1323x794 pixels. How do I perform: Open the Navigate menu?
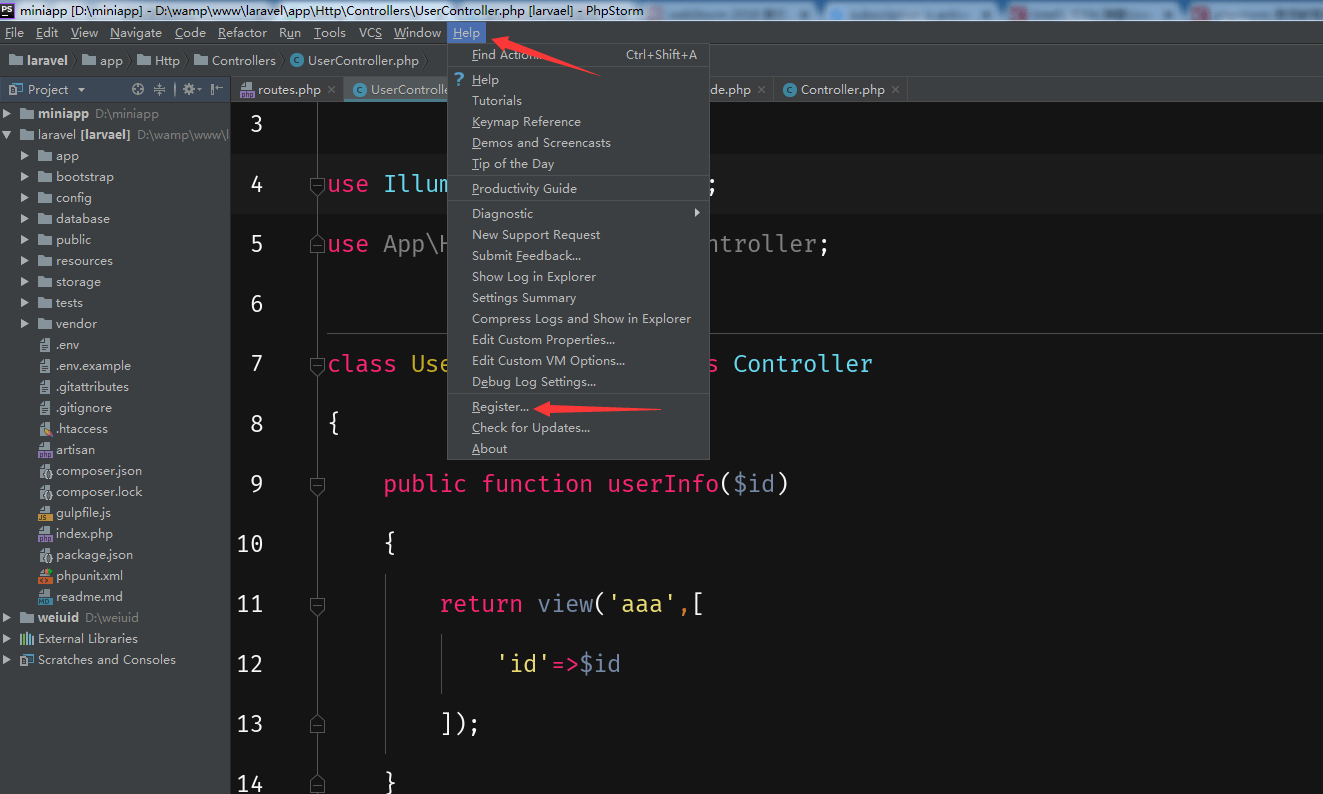(x=136, y=33)
